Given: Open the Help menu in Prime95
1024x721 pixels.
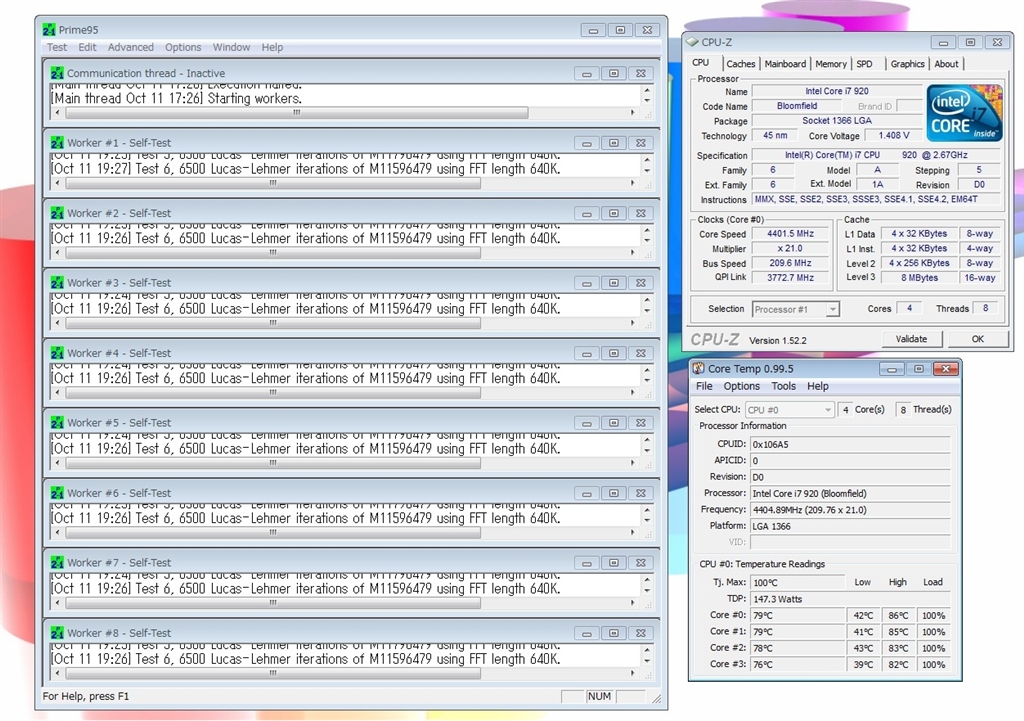Looking at the screenshot, I should tap(272, 47).
